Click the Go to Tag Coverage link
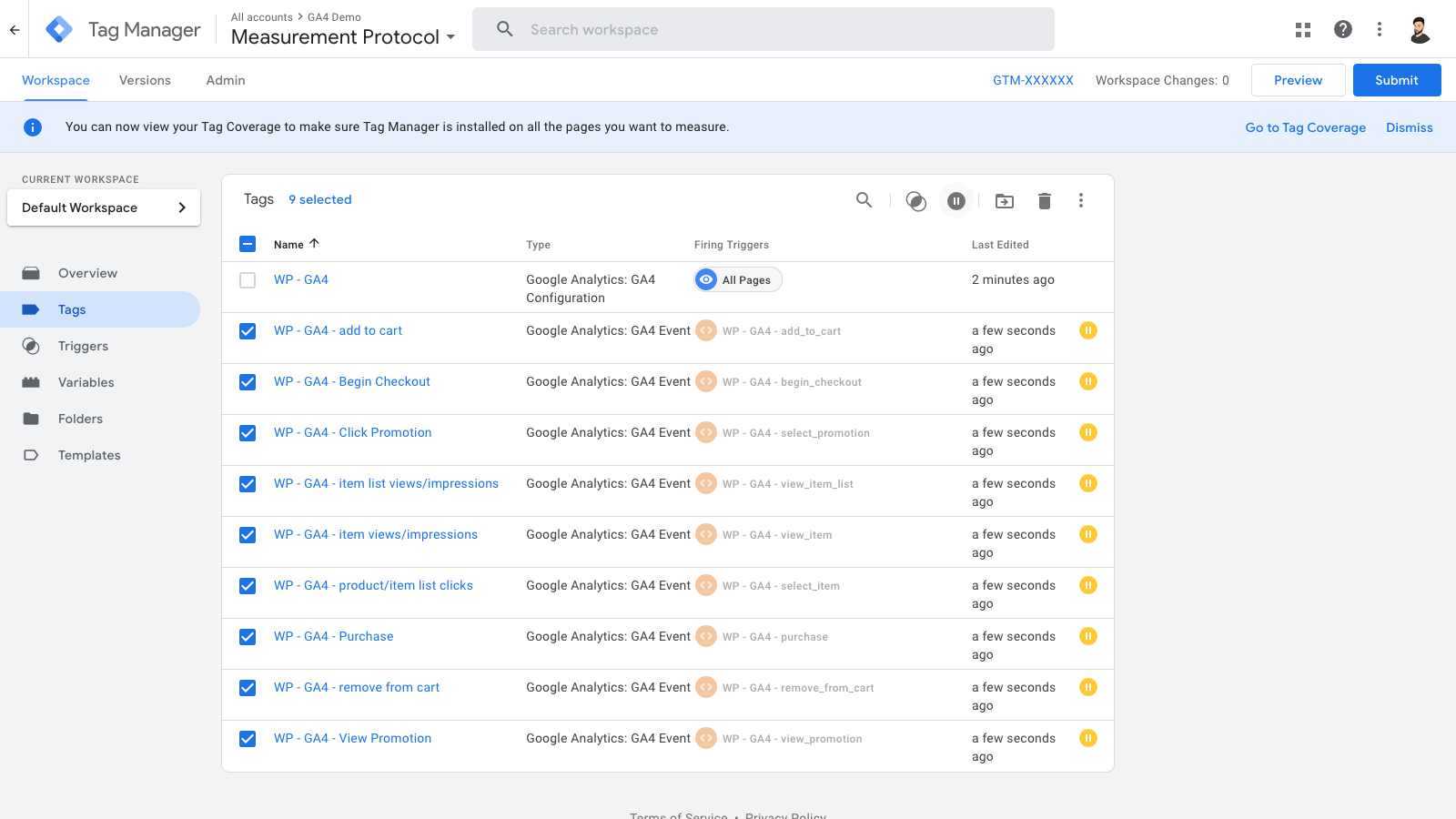 click(x=1305, y=127)
